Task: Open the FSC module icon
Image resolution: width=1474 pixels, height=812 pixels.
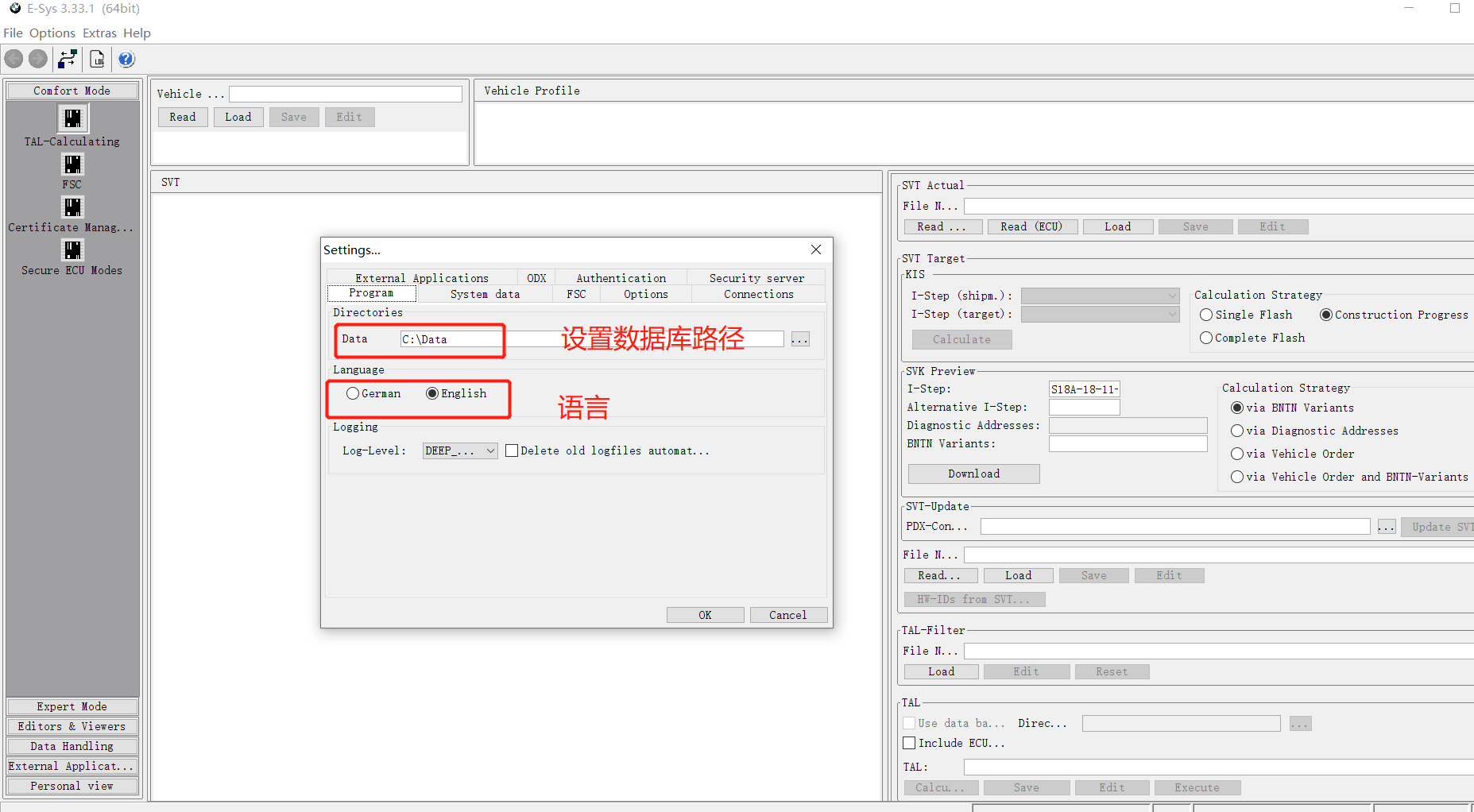Action: tap(72, 164)
